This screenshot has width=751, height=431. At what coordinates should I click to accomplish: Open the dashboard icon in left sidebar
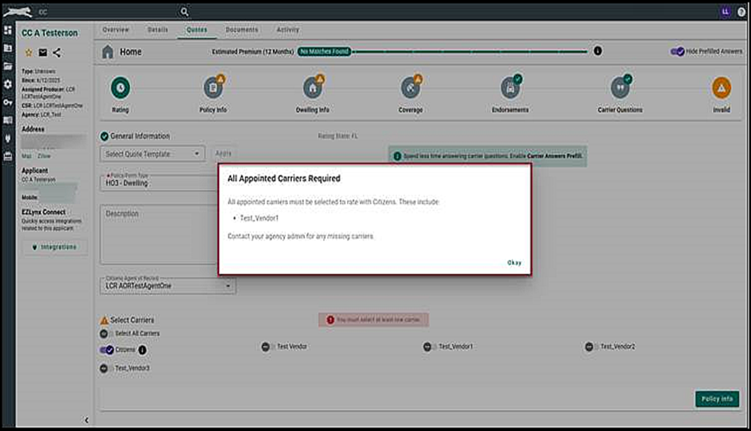tap(8, 30)
